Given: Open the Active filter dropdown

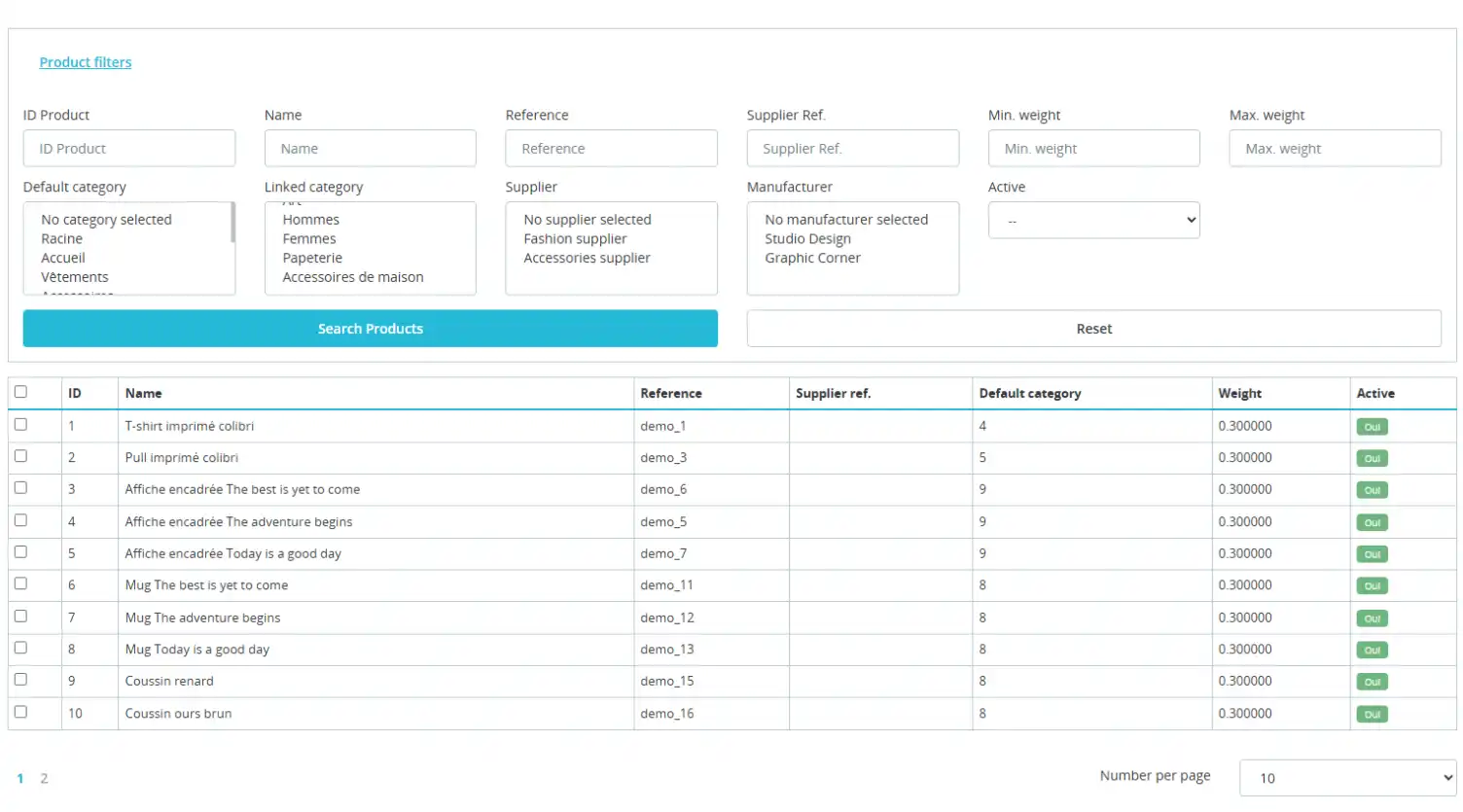Looking at the screenshot, I should pyautogui.click(x=1093, y=221).
